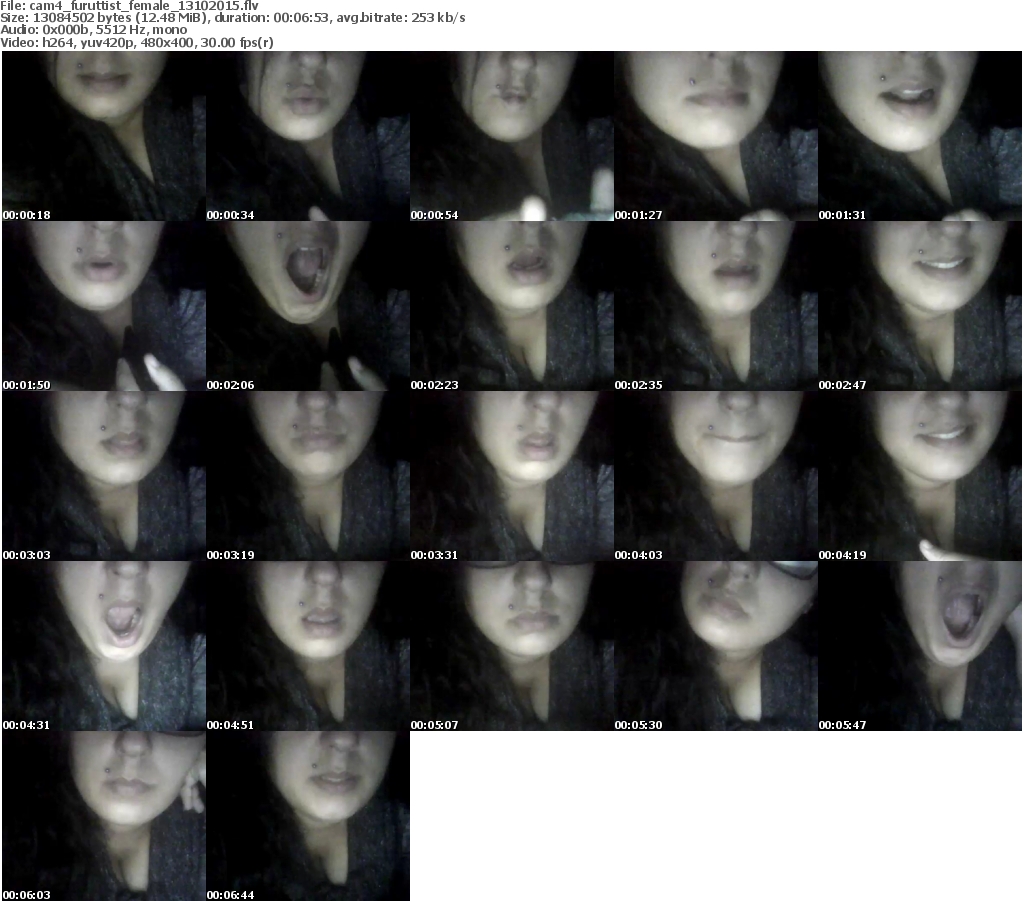Viewport: 1024px width, 901px height.
Task: Select the thumbnail timestamped 00:00:18
Action: [104, 136]
